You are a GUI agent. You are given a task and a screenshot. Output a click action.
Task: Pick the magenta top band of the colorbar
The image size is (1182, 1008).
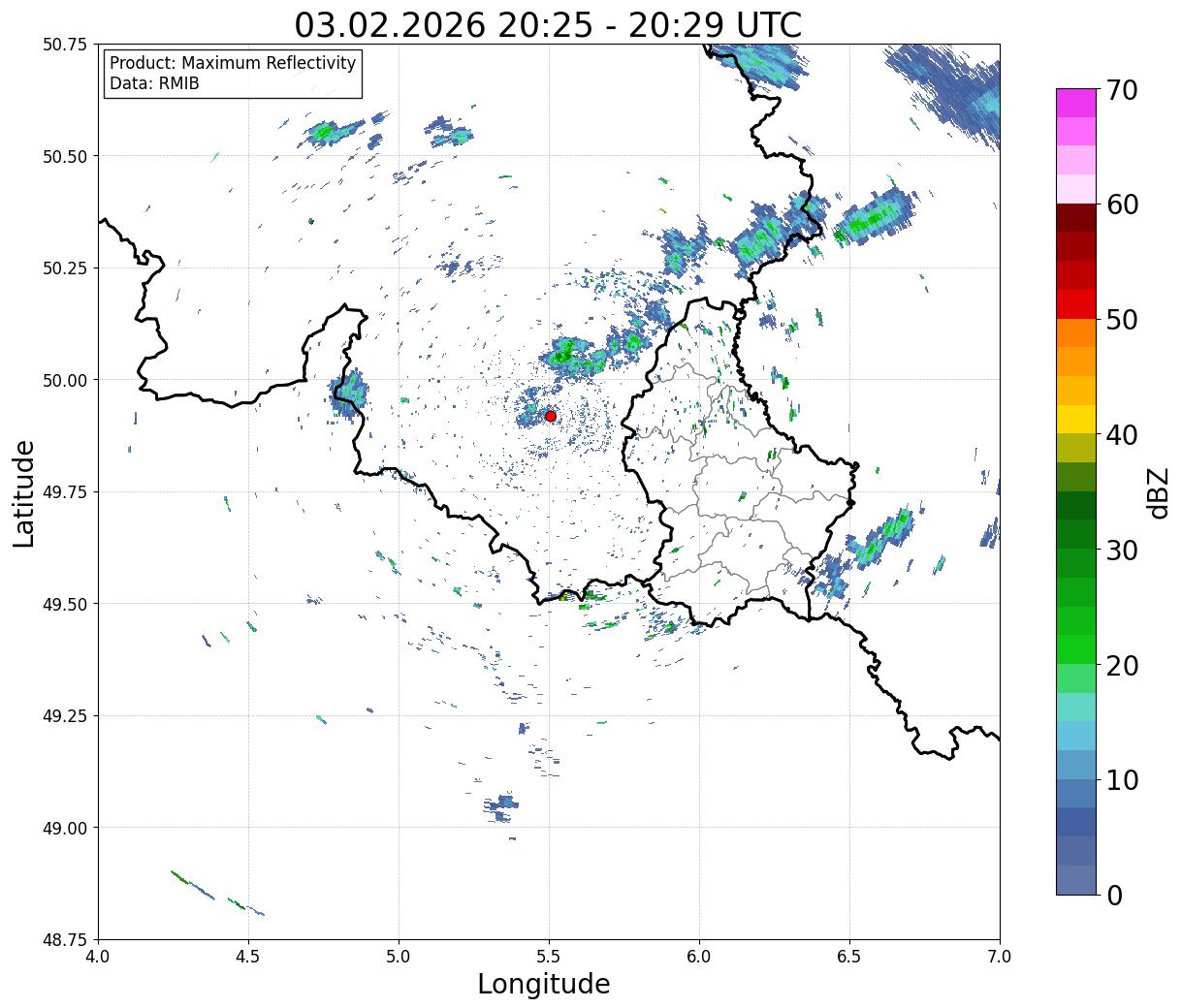pos(1075,103)
